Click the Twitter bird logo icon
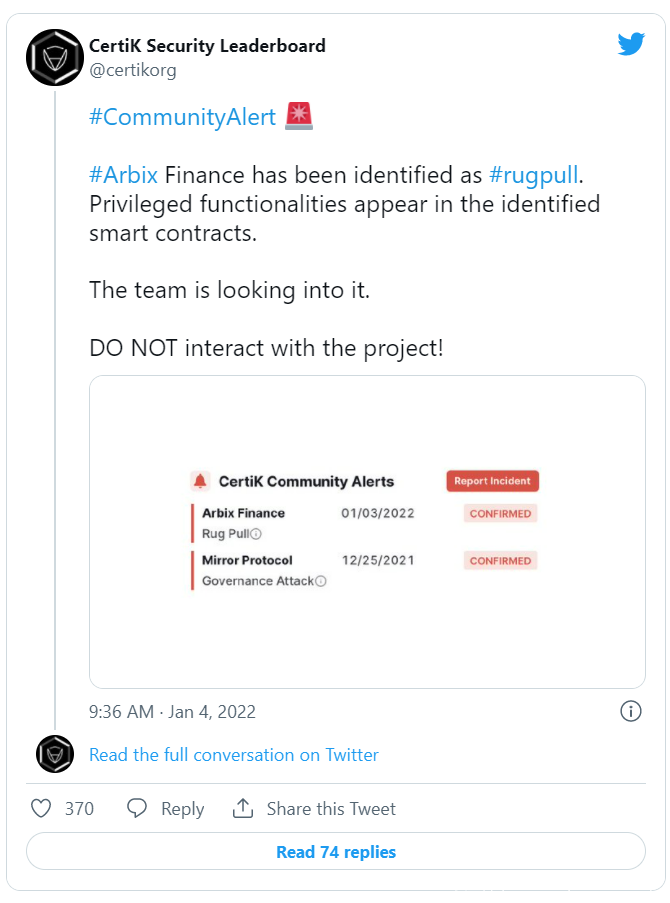 pyautogui.click(x=631, y=45)
